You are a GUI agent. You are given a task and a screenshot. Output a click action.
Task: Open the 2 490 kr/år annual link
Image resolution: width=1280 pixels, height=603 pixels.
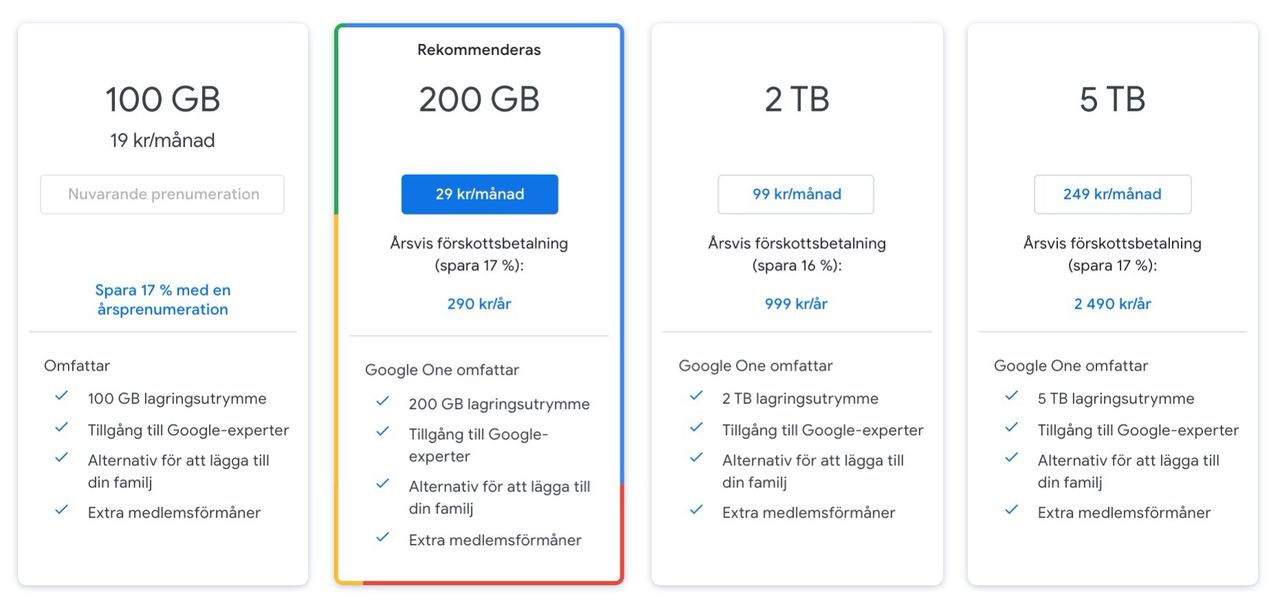[x=1112, y=303]
